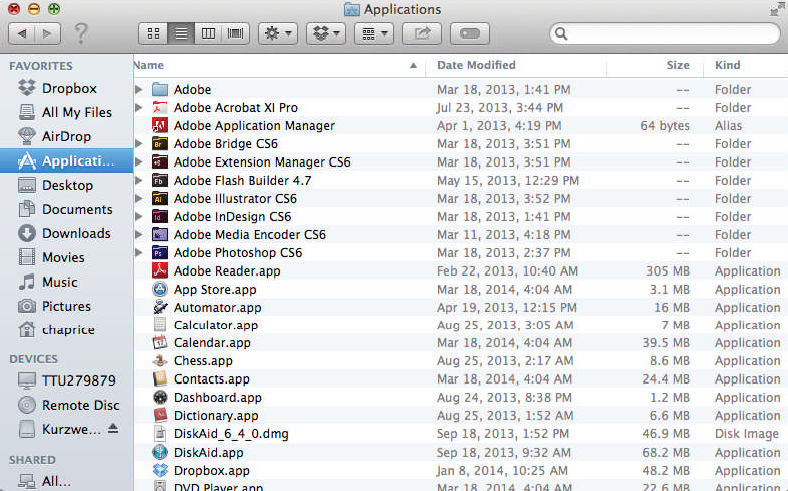The height and width of the screenshot is (491, 788).
Task: Click the Automator.app robot icon
Action: click(160, 308)
